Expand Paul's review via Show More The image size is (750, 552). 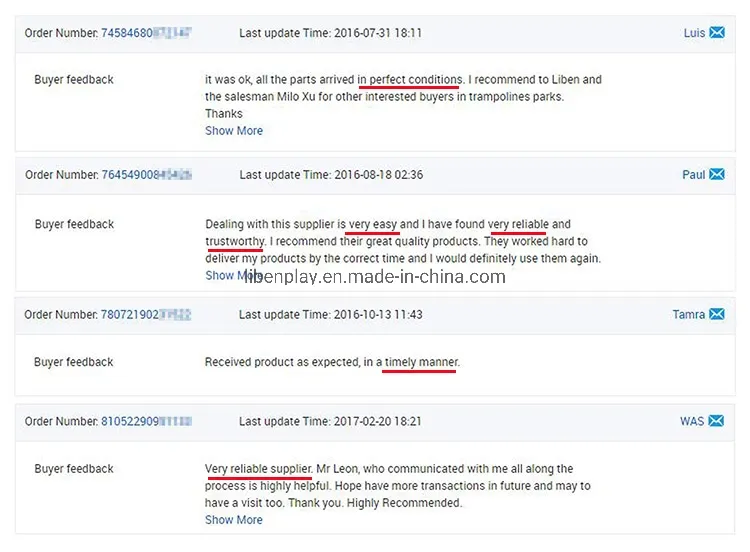[222, 276]
